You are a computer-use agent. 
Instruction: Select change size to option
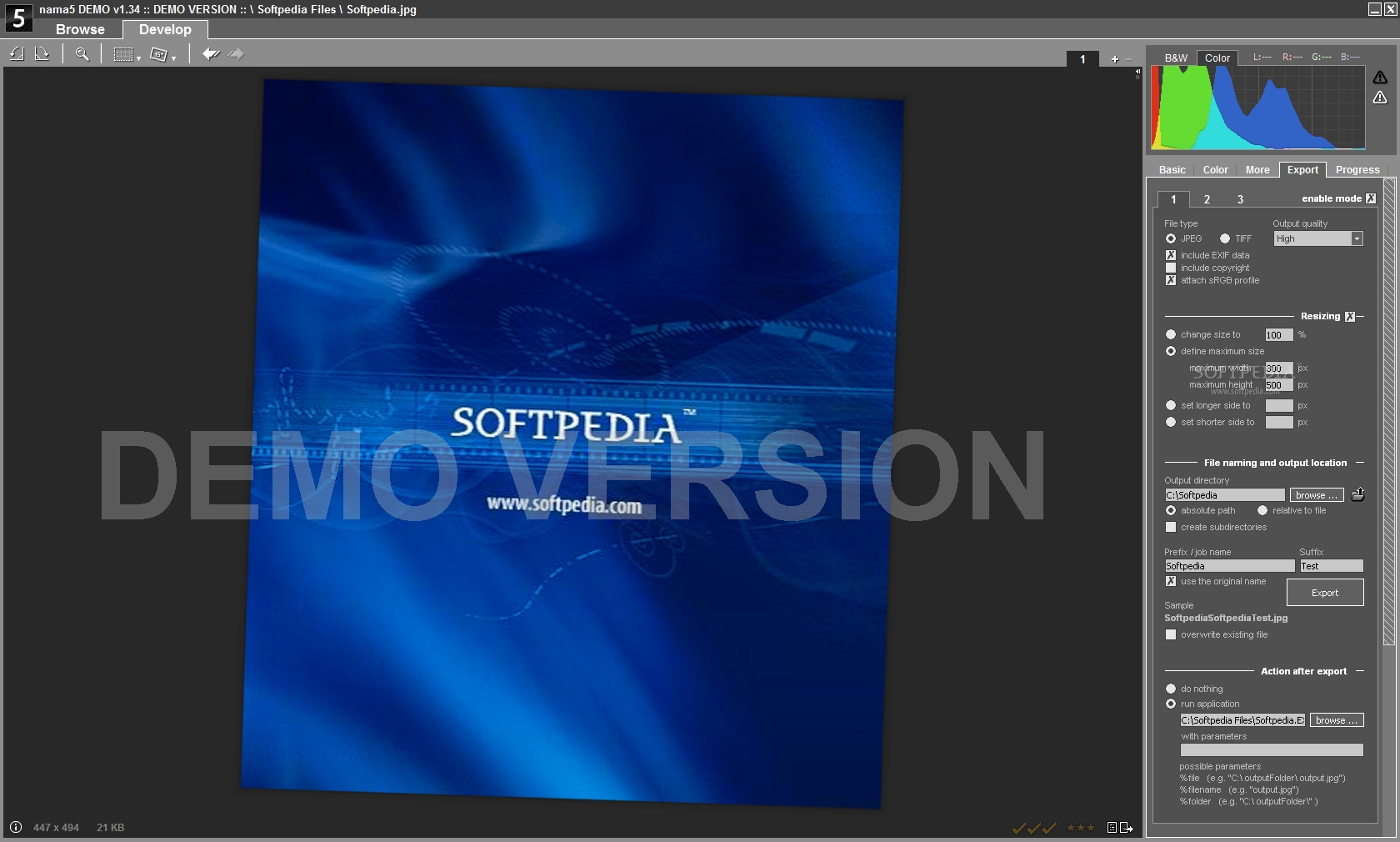pyautogui.click(x=1171, y=334)
